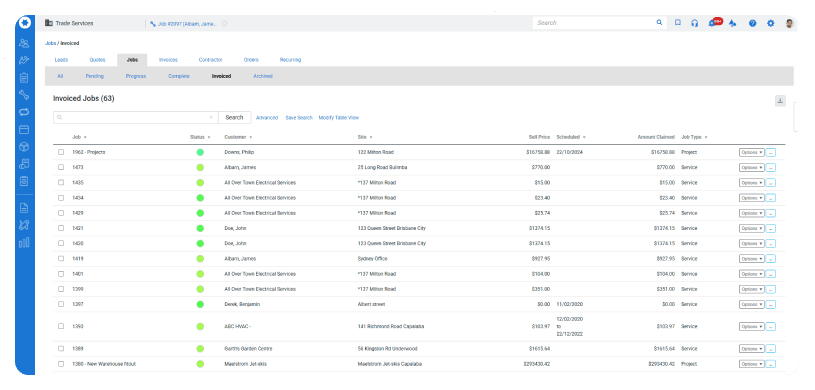Open Options dropdown for job 1473
The height and width of the screenshot is (390, 815).
[752, 167]
